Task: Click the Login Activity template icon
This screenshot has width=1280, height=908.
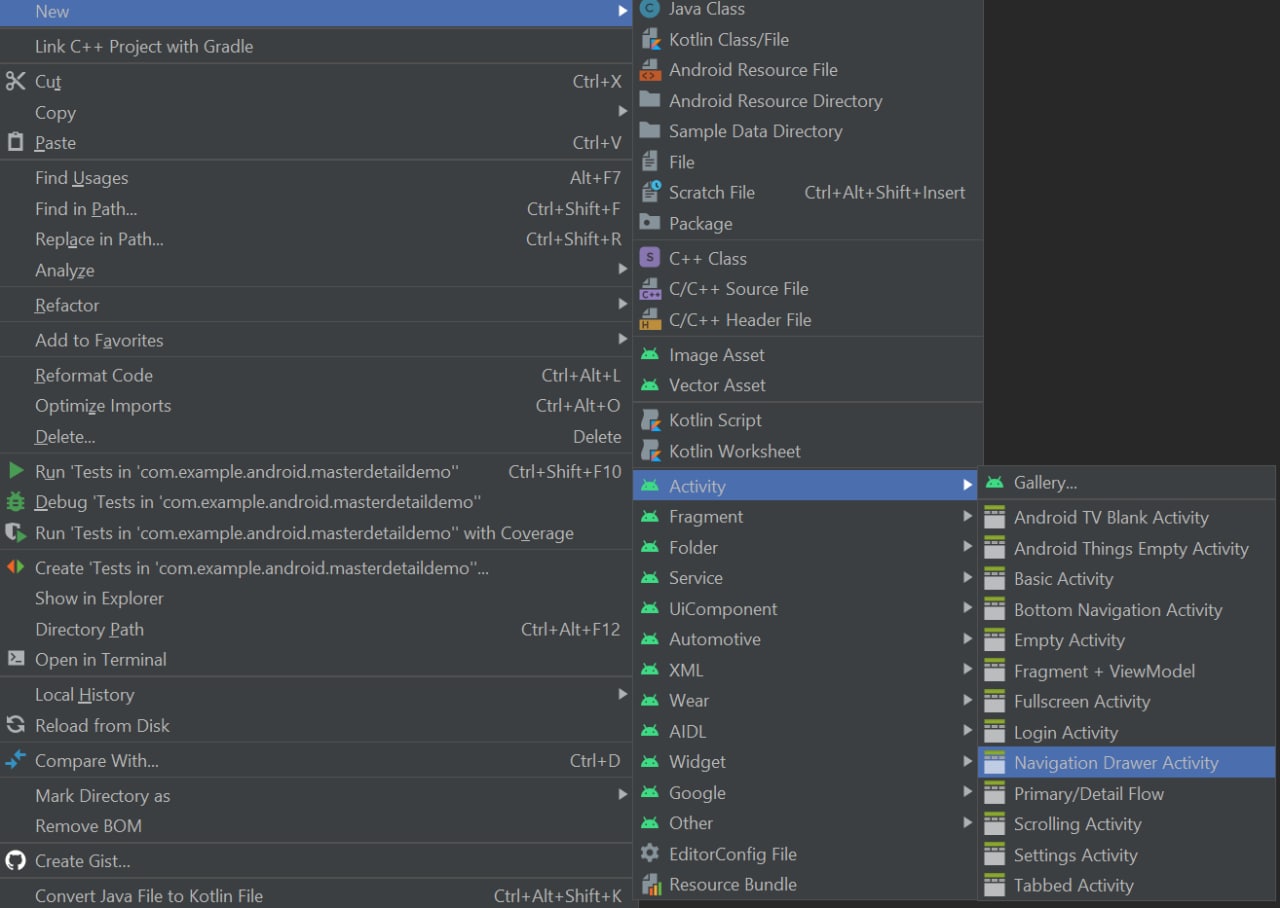Action: 994,732
